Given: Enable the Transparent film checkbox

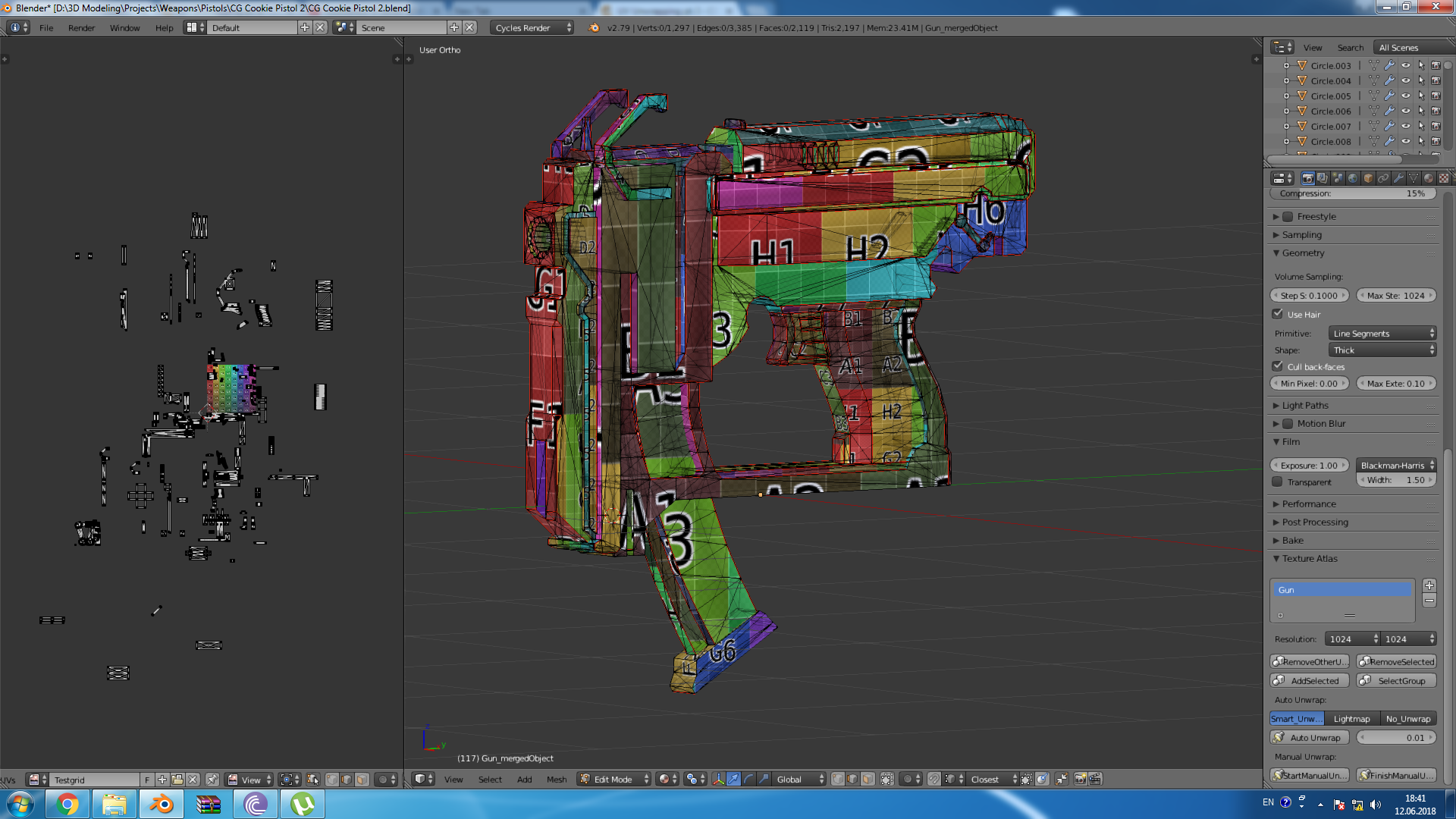Looking at the screenshot, I should click(1278, 482).
